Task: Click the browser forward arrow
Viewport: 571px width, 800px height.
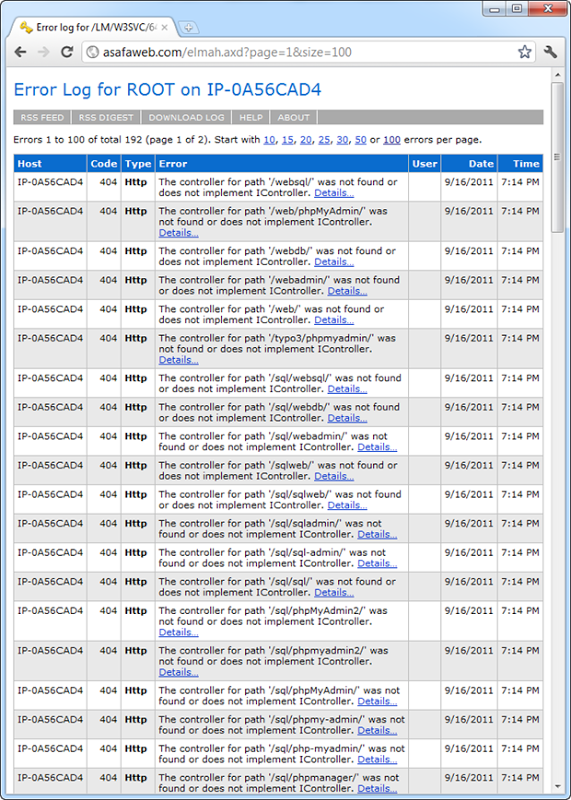Action: (43, 52)
